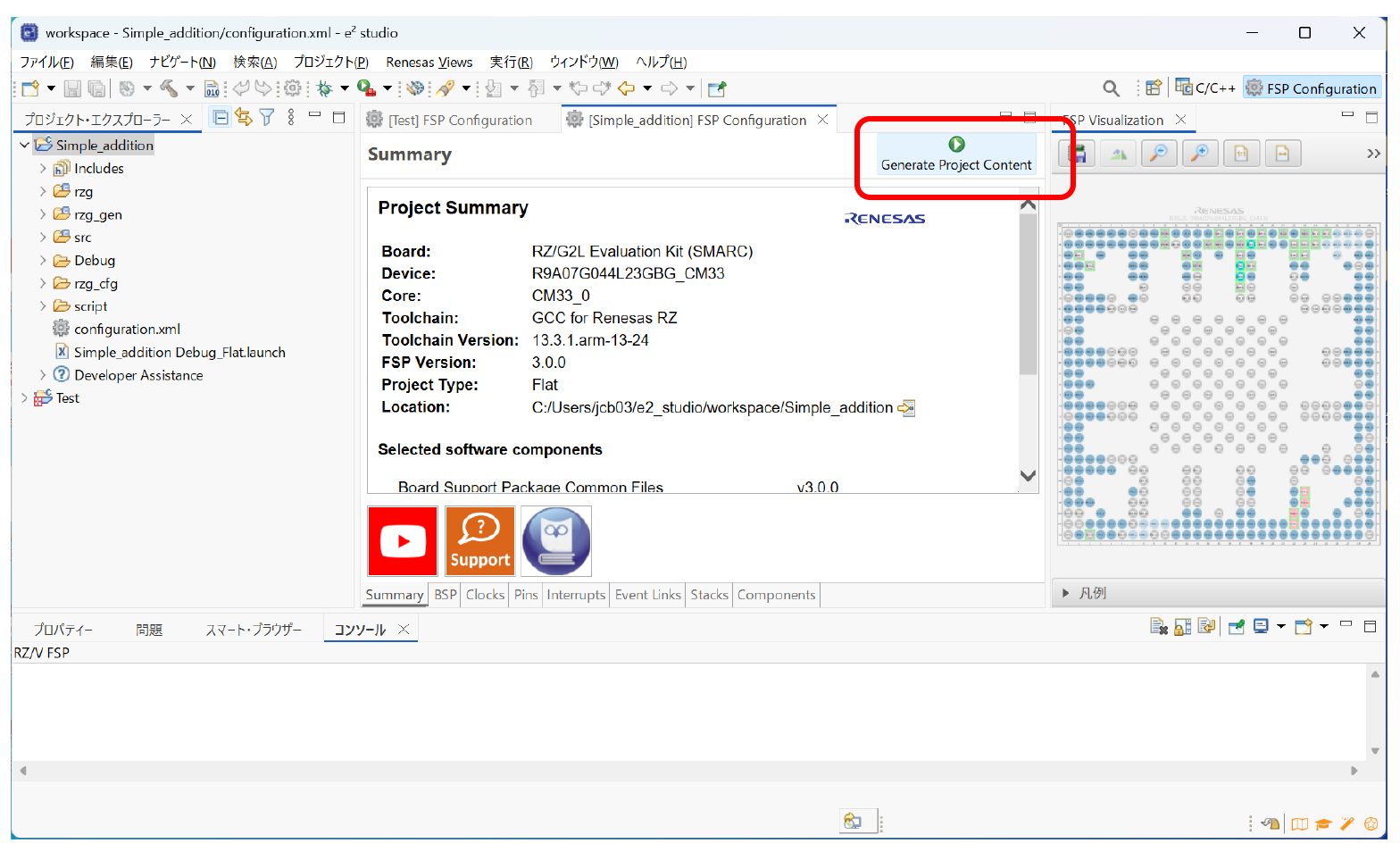Click save chip image icon in Visualization
Viewport: 1400px width, 852px height.
1077,154
